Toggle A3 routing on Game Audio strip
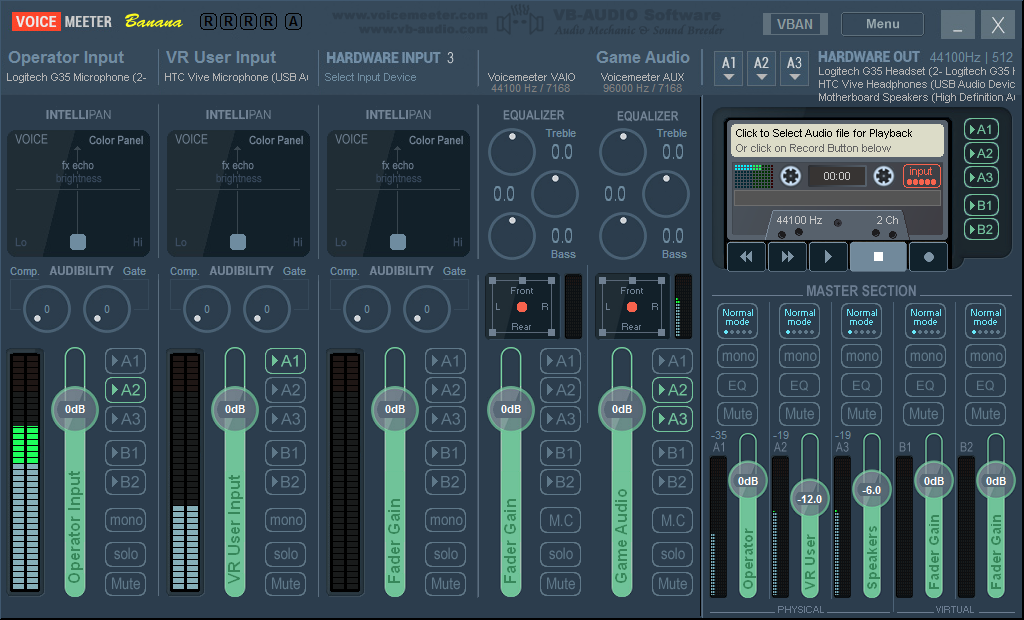The width and height of the screenshot is (1024, 620). (x=672, y=419)
